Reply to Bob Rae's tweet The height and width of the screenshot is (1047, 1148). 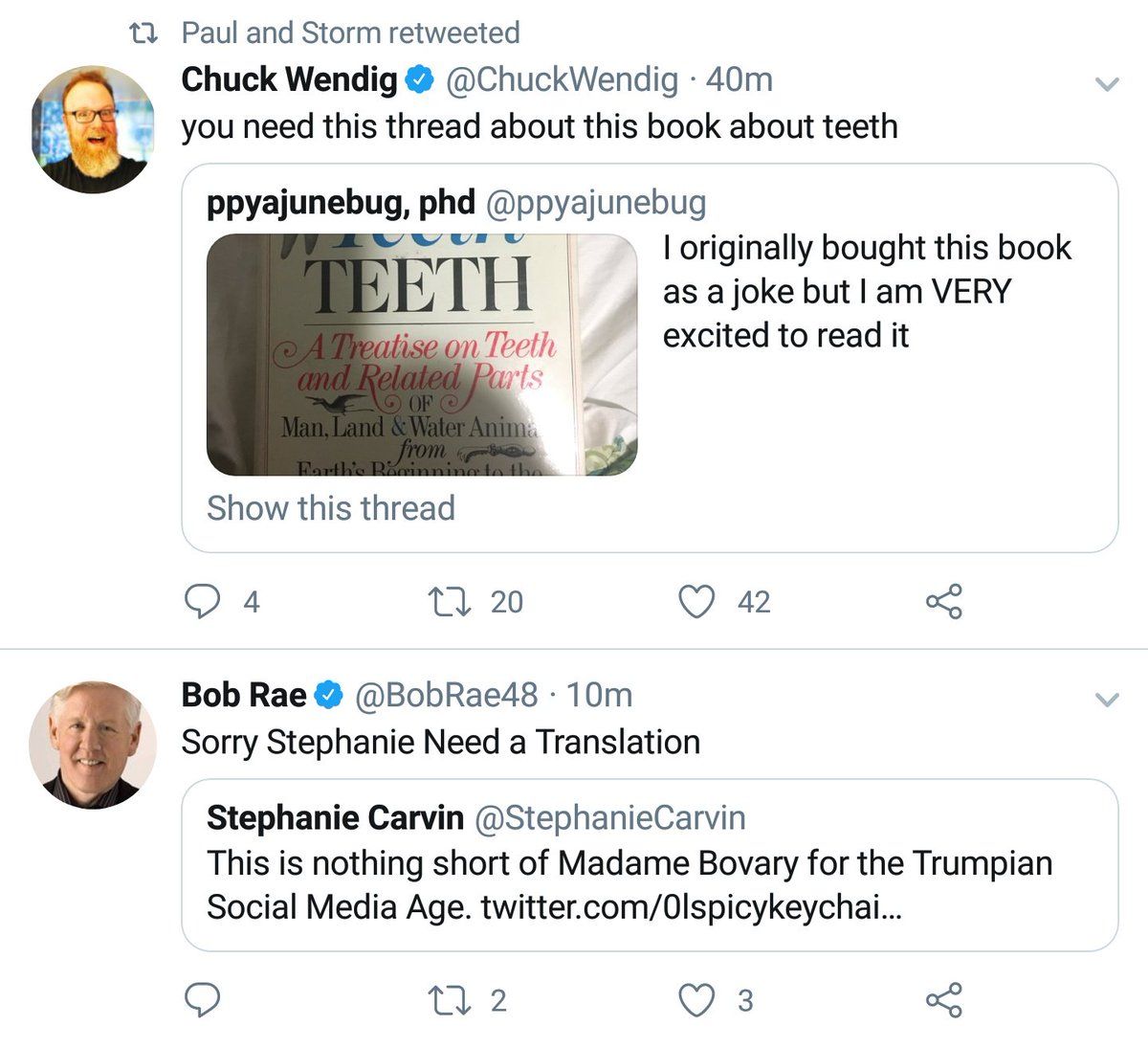click(202, 1000)
